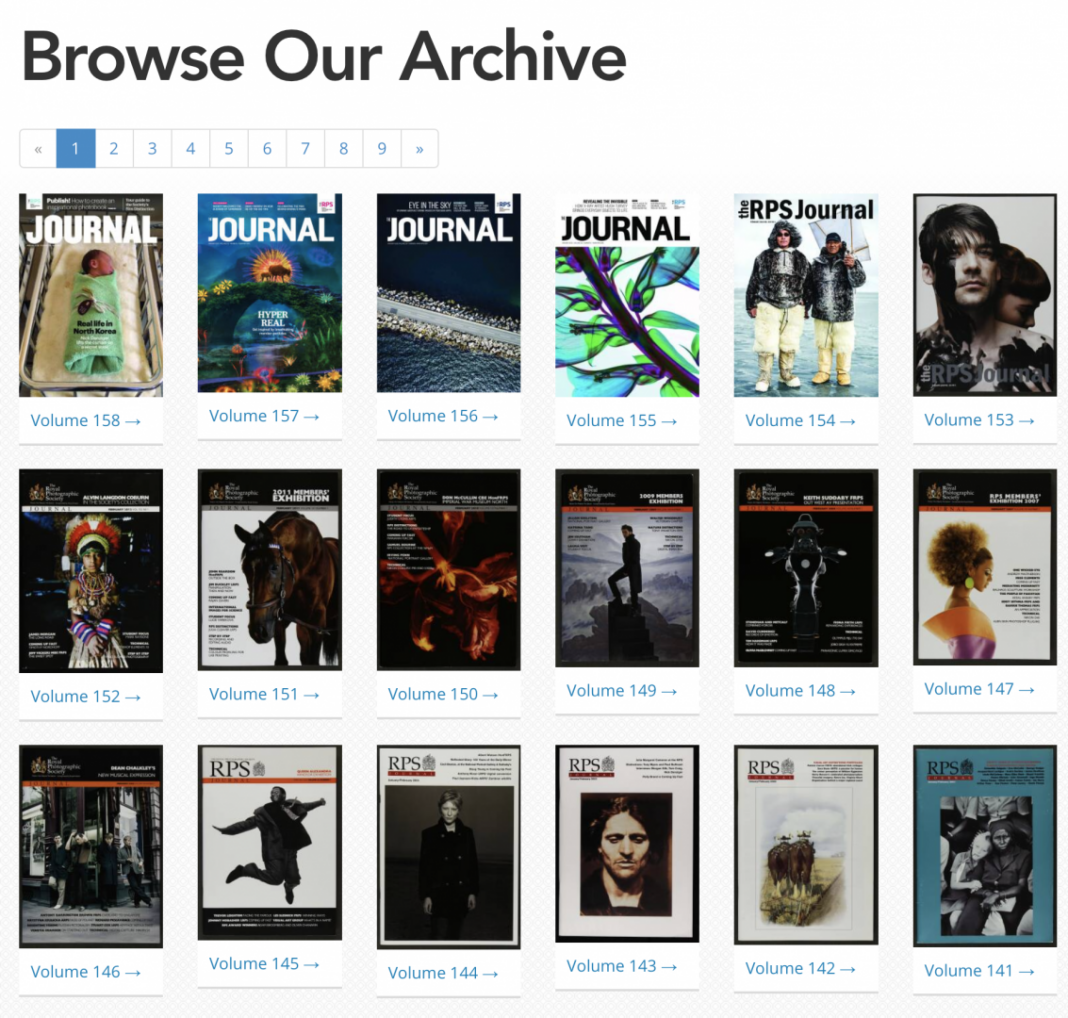Select the Volume 142 horses painting cover
The image size is (1068, 1018).
click(x=805, y=845)
